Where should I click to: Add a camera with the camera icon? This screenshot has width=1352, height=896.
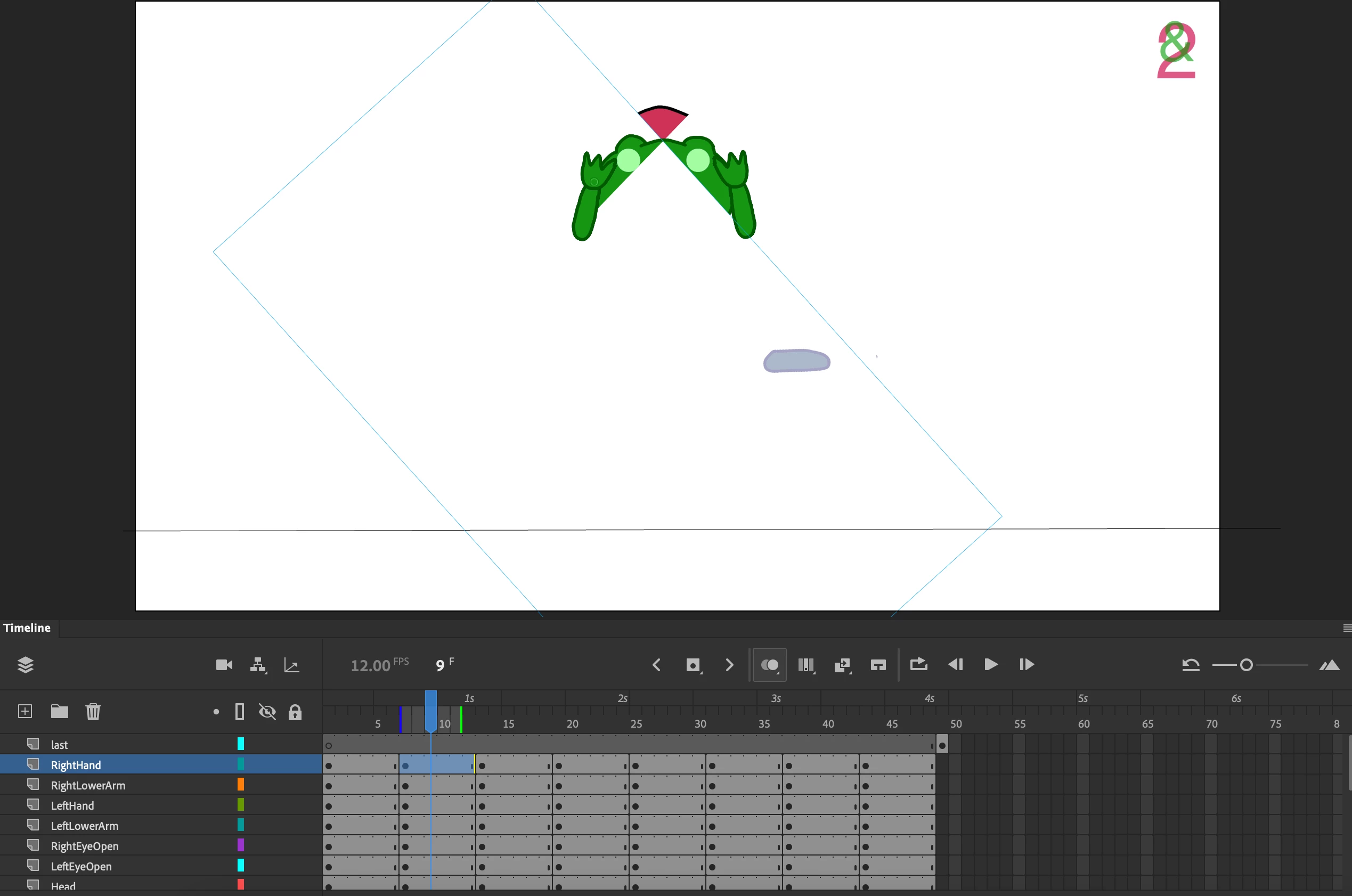click(224, 665)
